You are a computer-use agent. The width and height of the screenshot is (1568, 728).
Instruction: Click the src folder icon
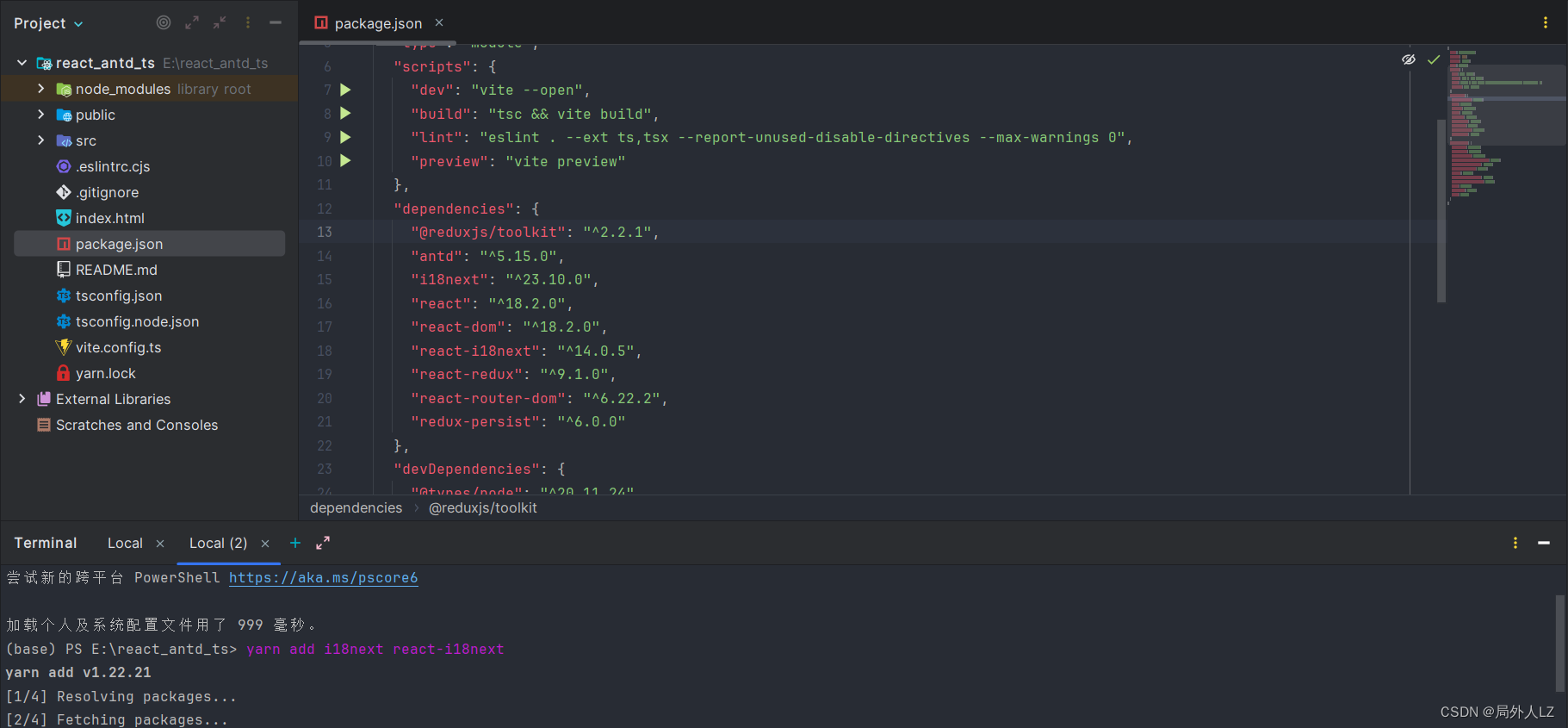(64, 140)
